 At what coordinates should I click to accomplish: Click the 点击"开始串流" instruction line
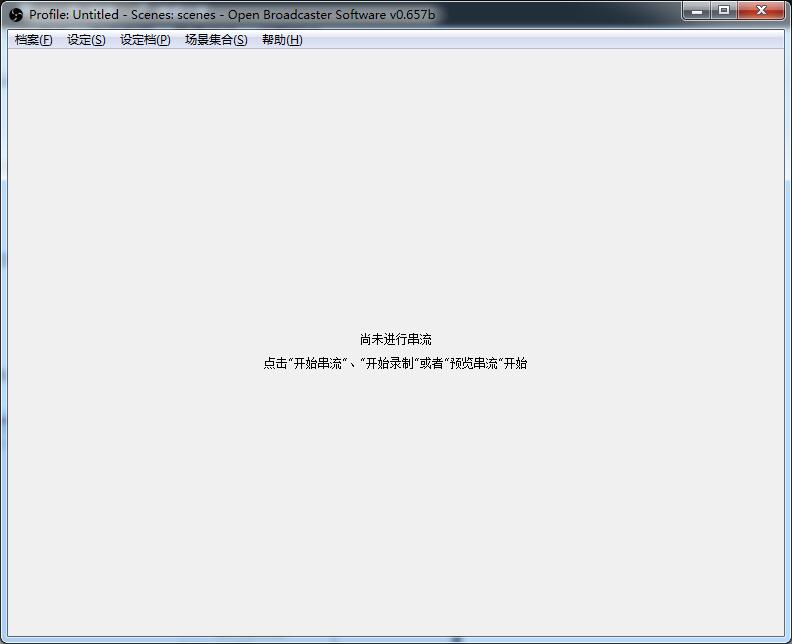click(395, 363)
